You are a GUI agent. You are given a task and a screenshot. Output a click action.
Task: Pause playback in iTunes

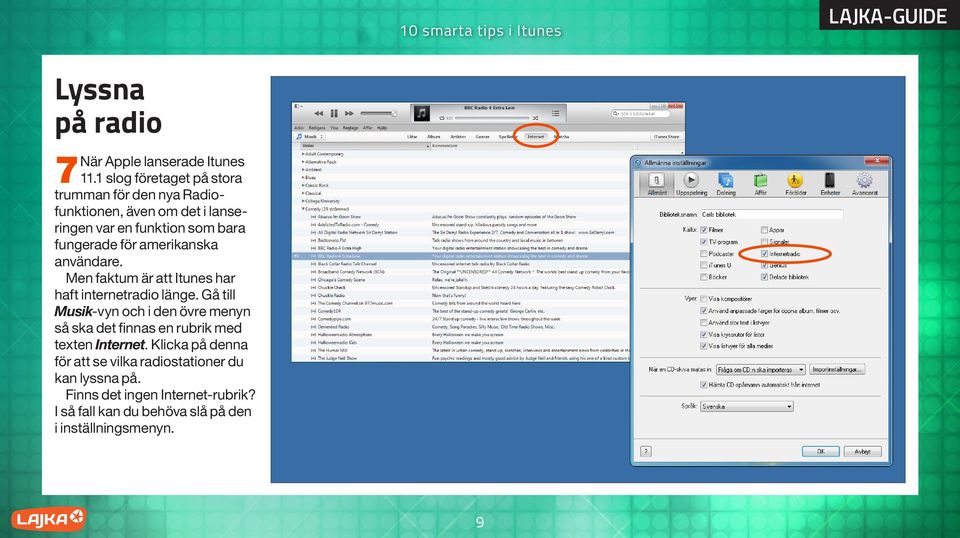(334, 113)
